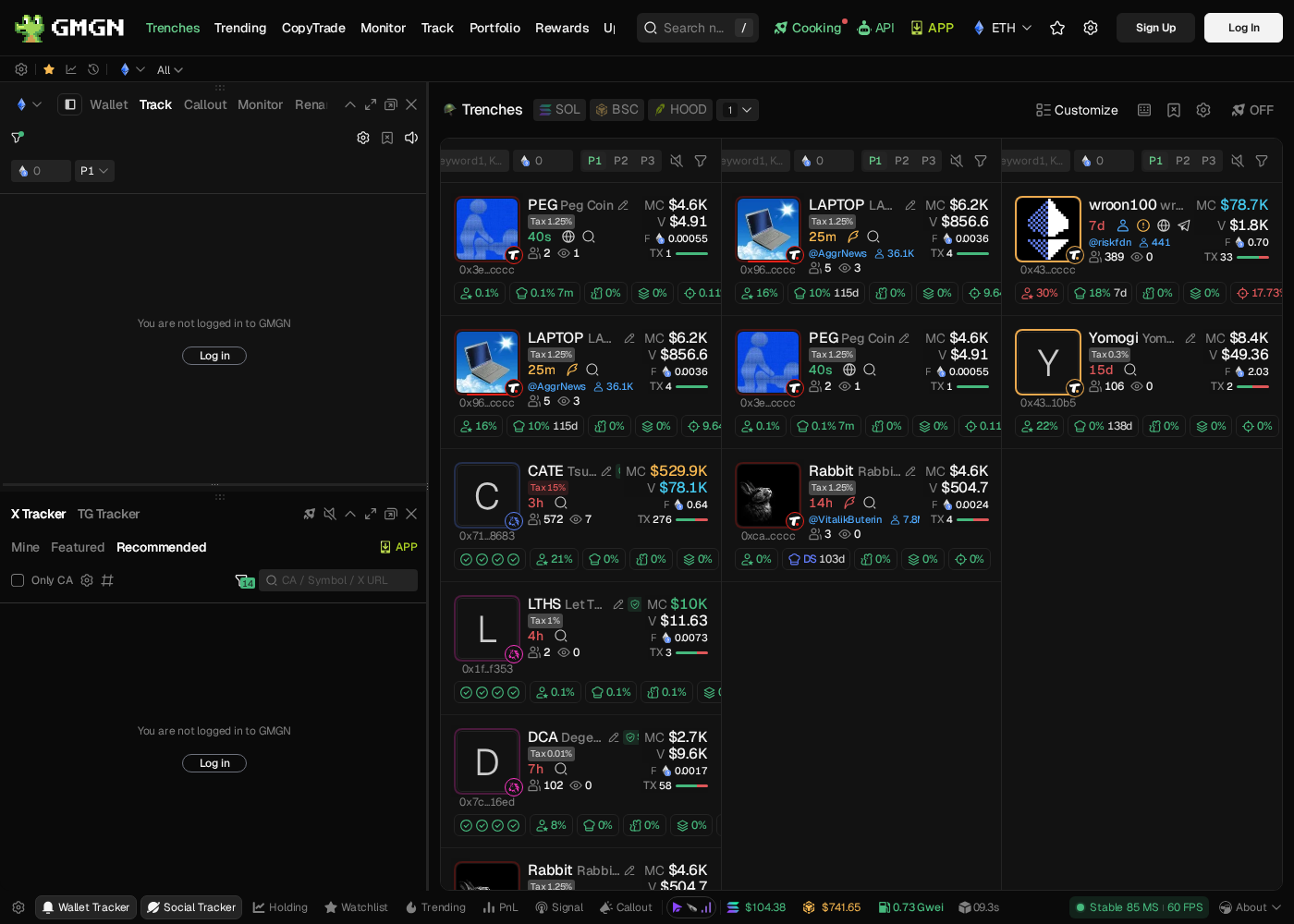Open the Trenches number 1 dropdown
This screenshot has width=1294, height=924.
coord(738,110)
